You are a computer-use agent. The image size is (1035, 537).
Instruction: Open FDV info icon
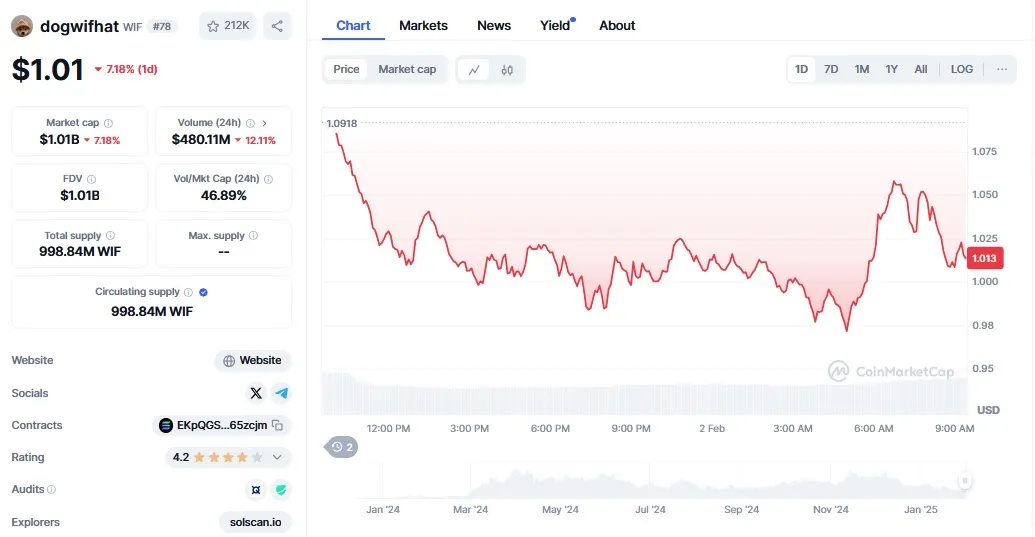tap(91, 179)
